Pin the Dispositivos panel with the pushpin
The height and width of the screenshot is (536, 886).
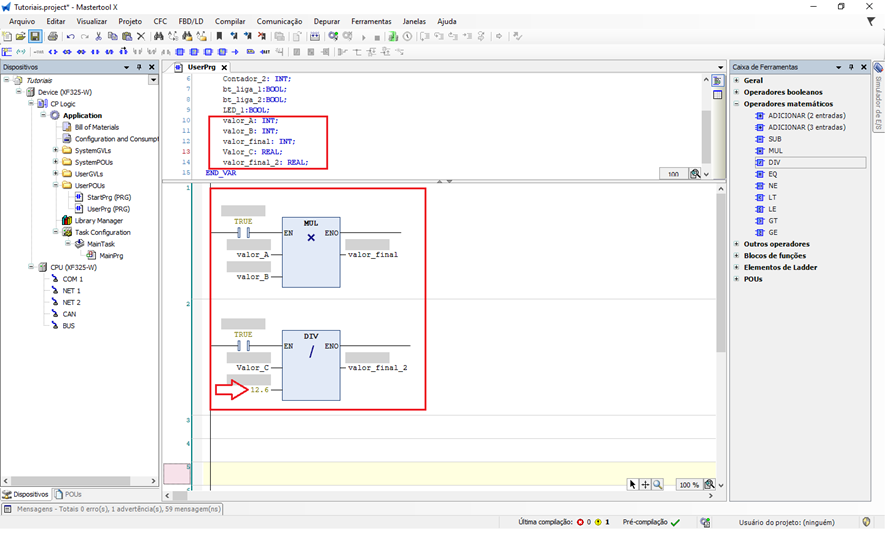[x=139, y=67]
